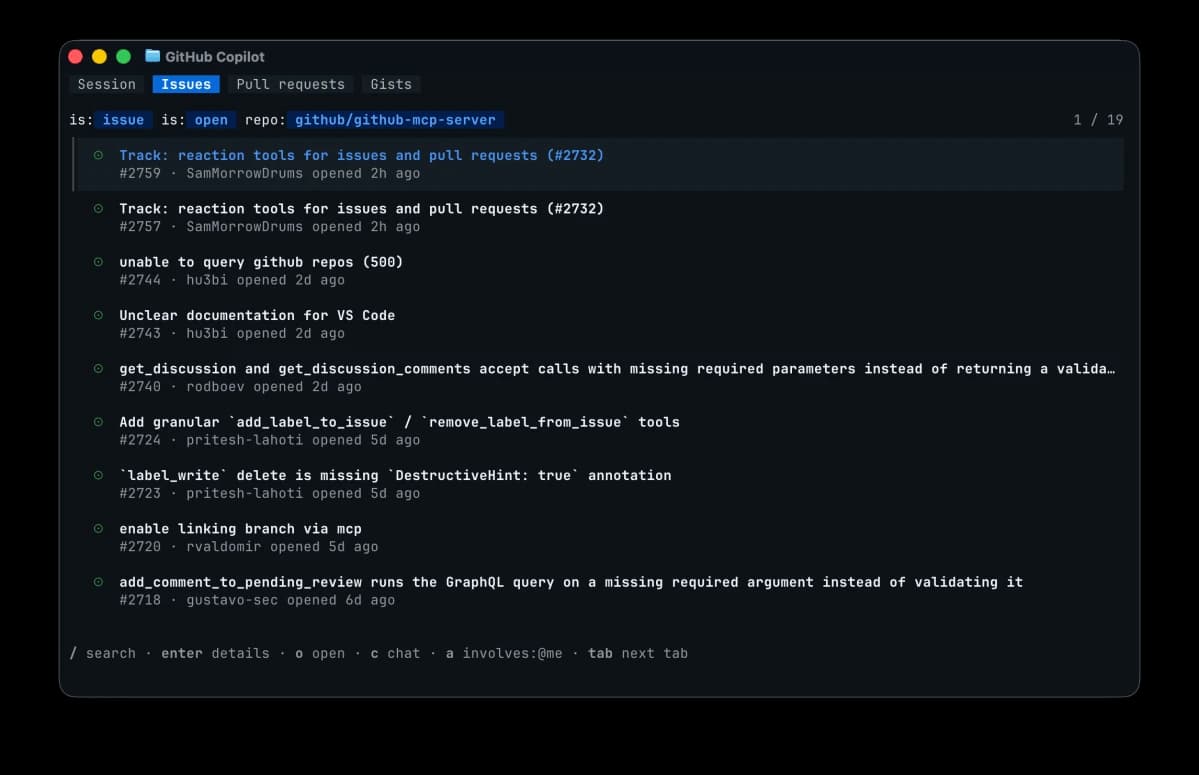Image resolution: width=1199 pixels, height=775 pixels.
Task: Click '#2720 · rvaldomir opened 5d ago'
Action: click(x=249, y=547)
